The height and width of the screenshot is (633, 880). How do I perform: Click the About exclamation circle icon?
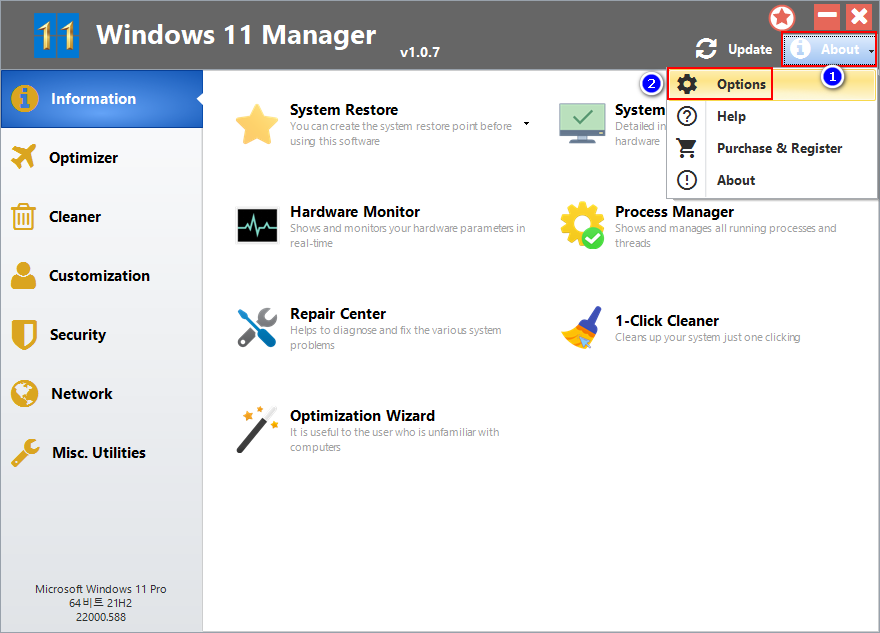[687, 180]
